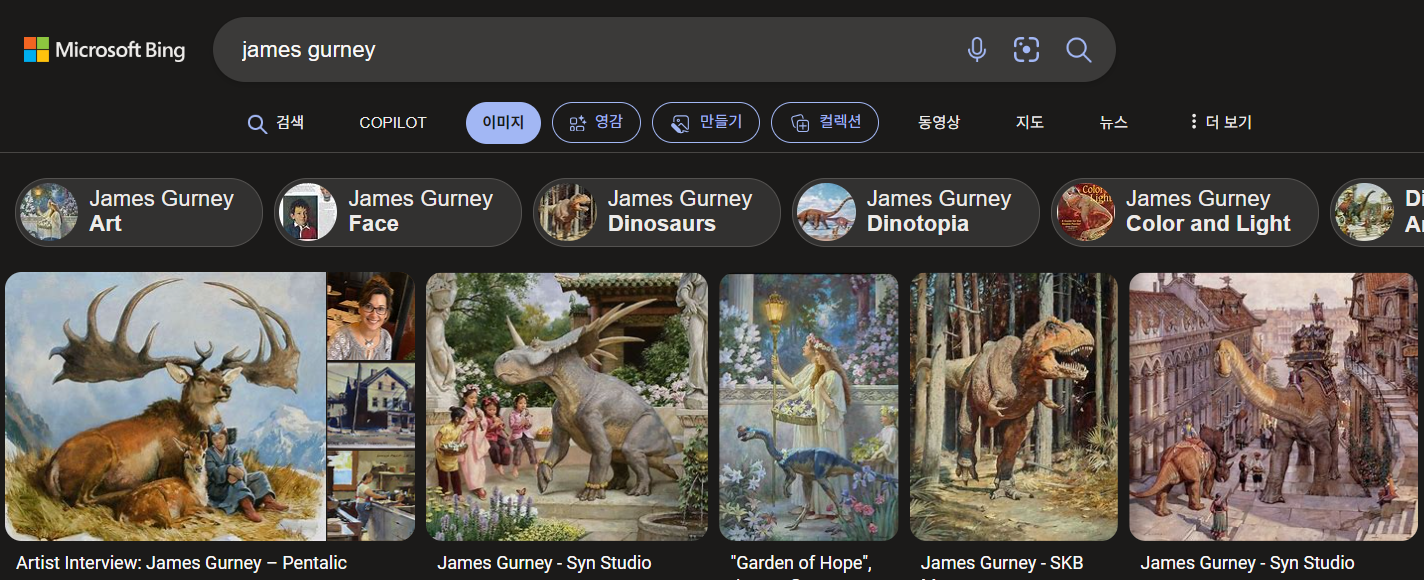Click the Microsoft Bing logo
Viewport: 1424px width, 580px height.
tap(104, 50)
